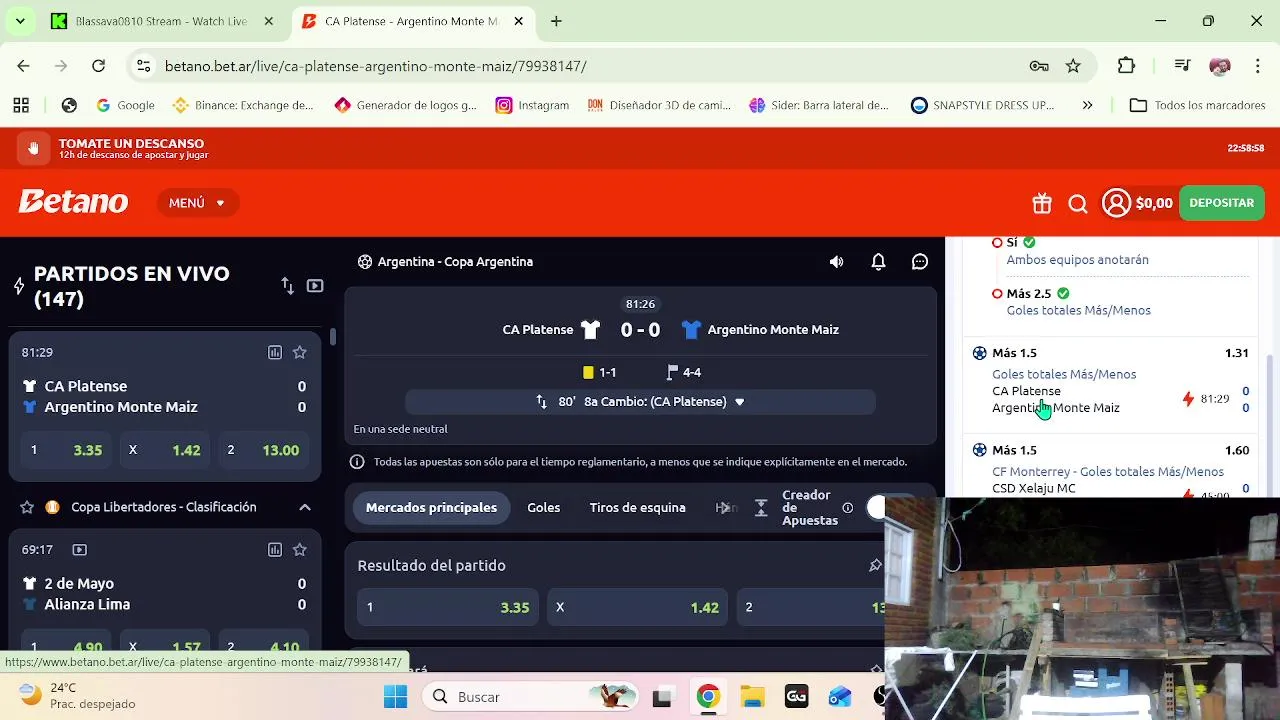The width and height of the screenshot is (1280, 720).
Task: Open File Explorer from taskbar
Action: (x=752, y=696)
